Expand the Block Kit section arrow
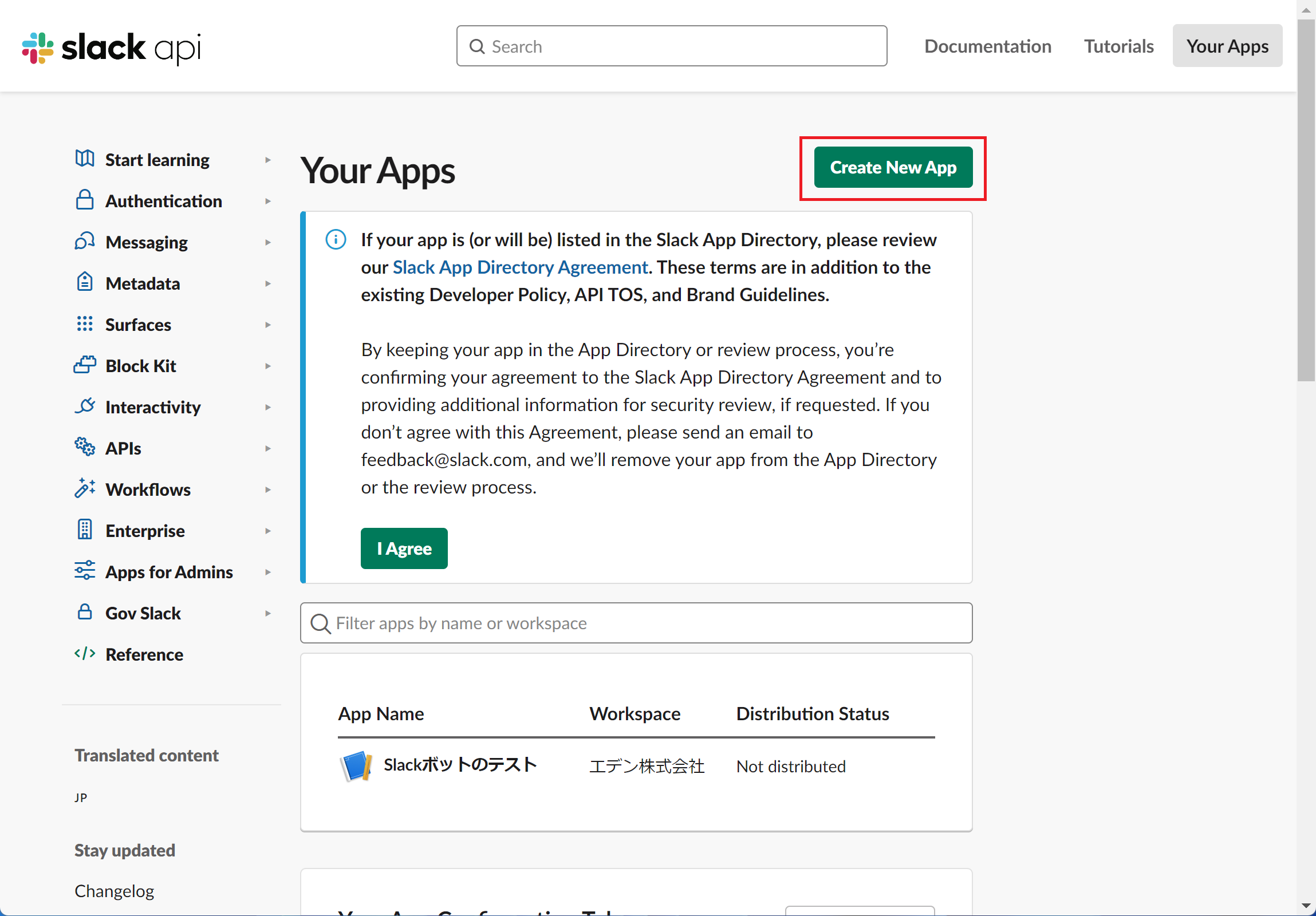1316x916 pixels. (x=267, y=366)
